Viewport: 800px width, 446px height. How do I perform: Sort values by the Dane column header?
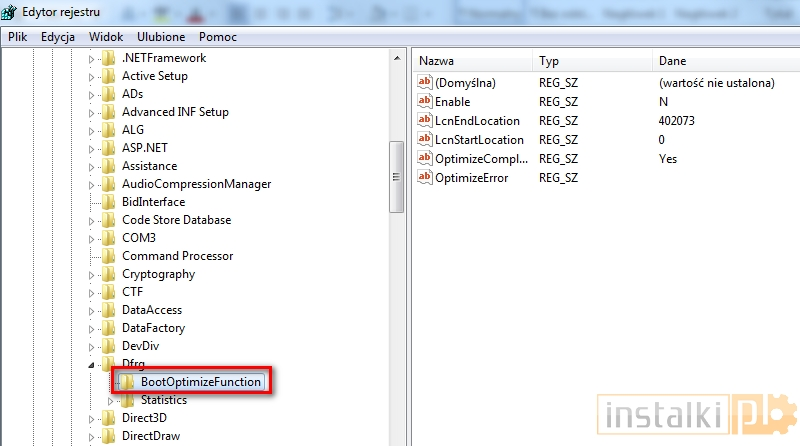[x=726, y=61]
